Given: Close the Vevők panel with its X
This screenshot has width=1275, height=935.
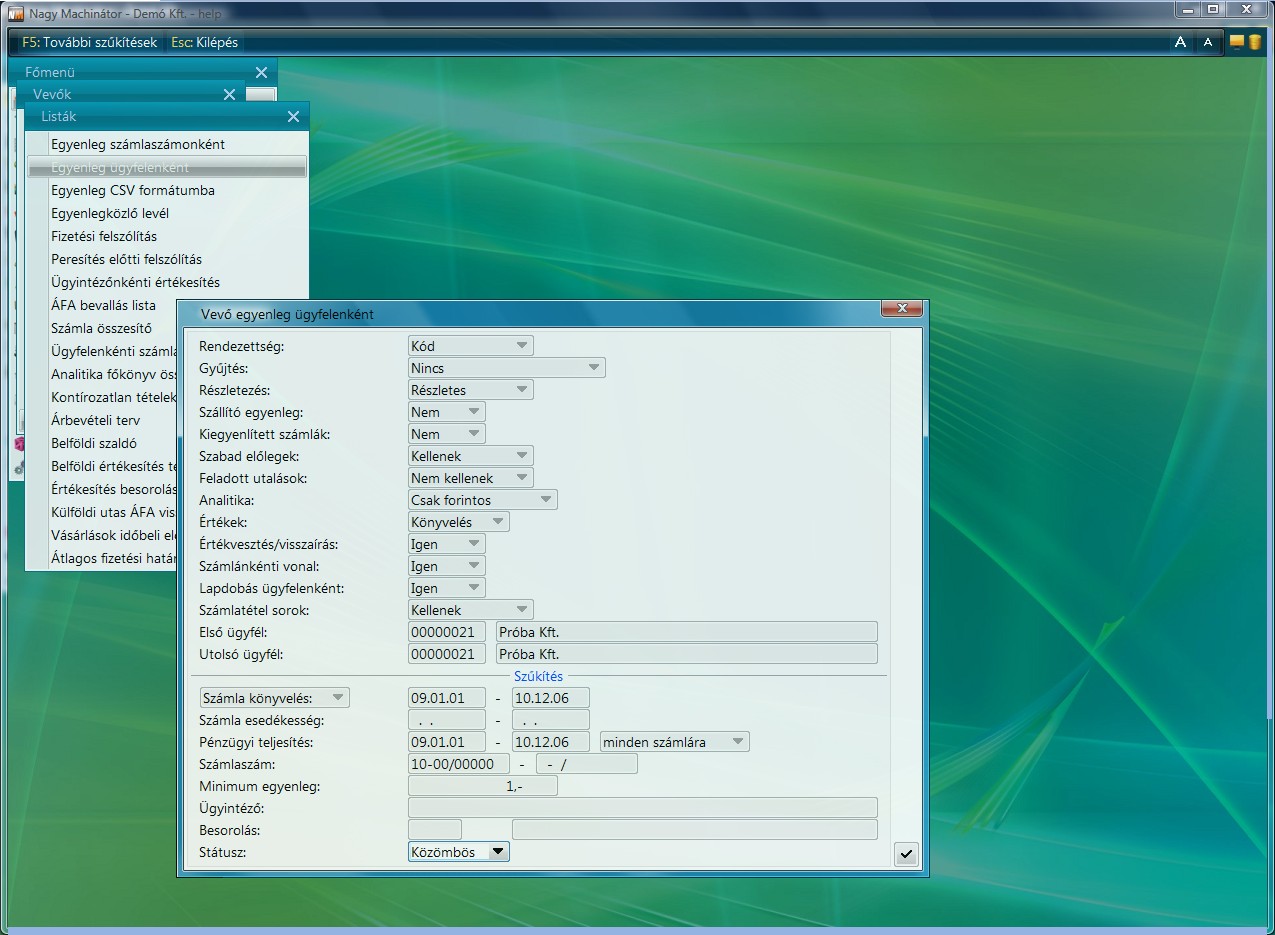Looking at the screenshot, I should click(229, 95).
